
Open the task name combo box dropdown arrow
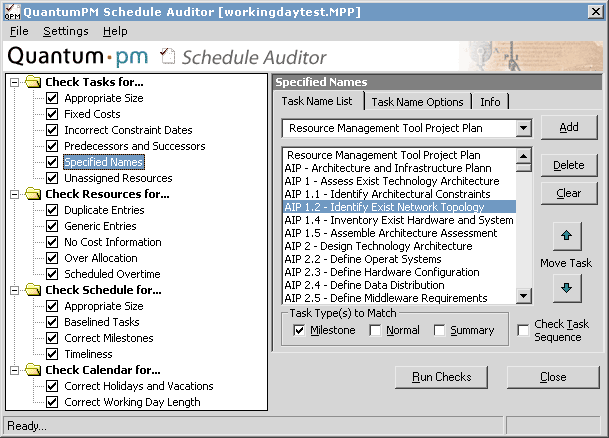(x=524, y=128)
